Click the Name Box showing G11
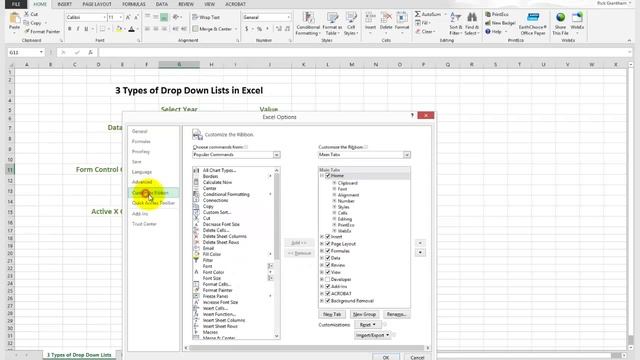 [x=25, y=52]
